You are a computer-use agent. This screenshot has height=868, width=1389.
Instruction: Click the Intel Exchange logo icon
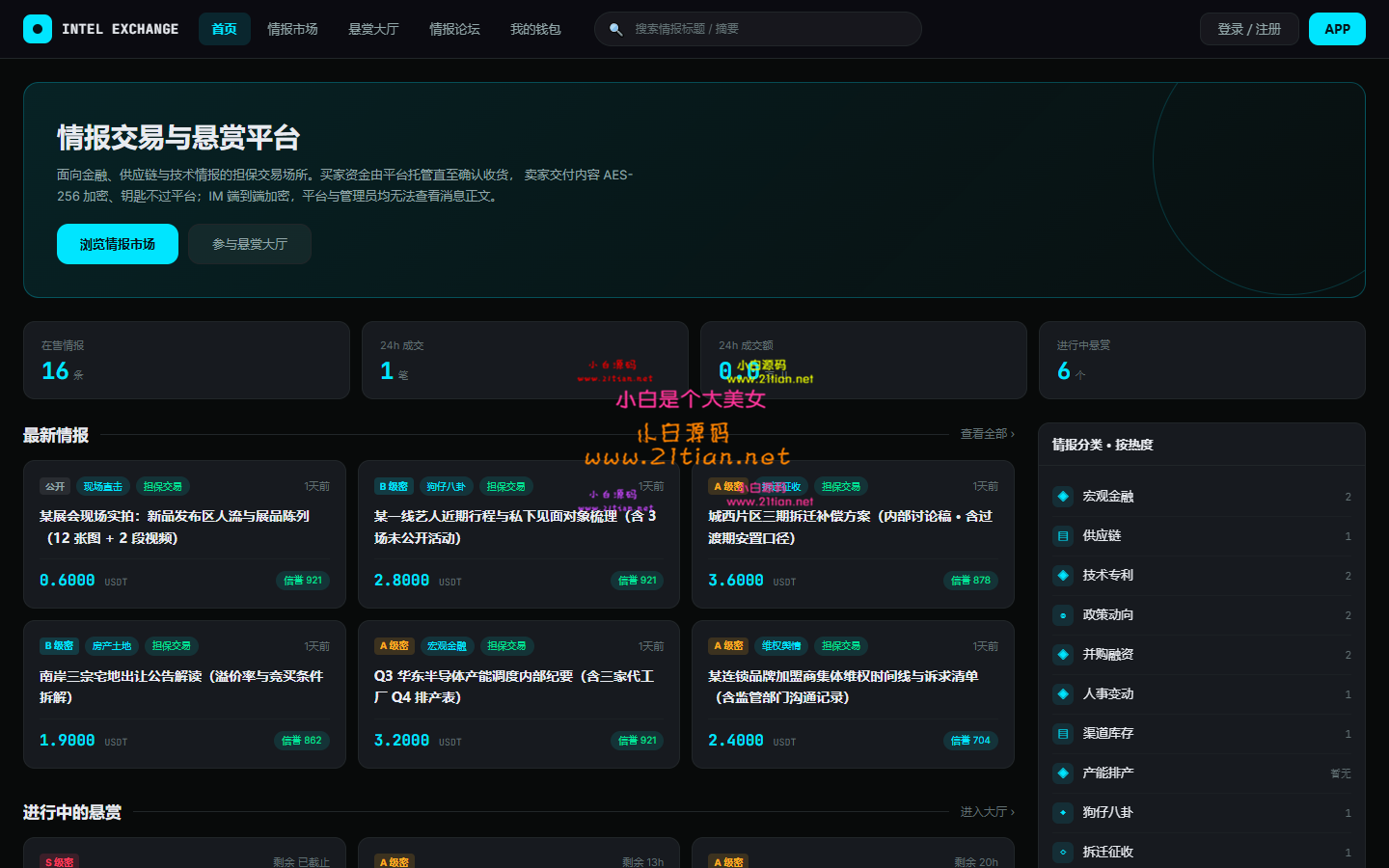[x=38, y=29]
